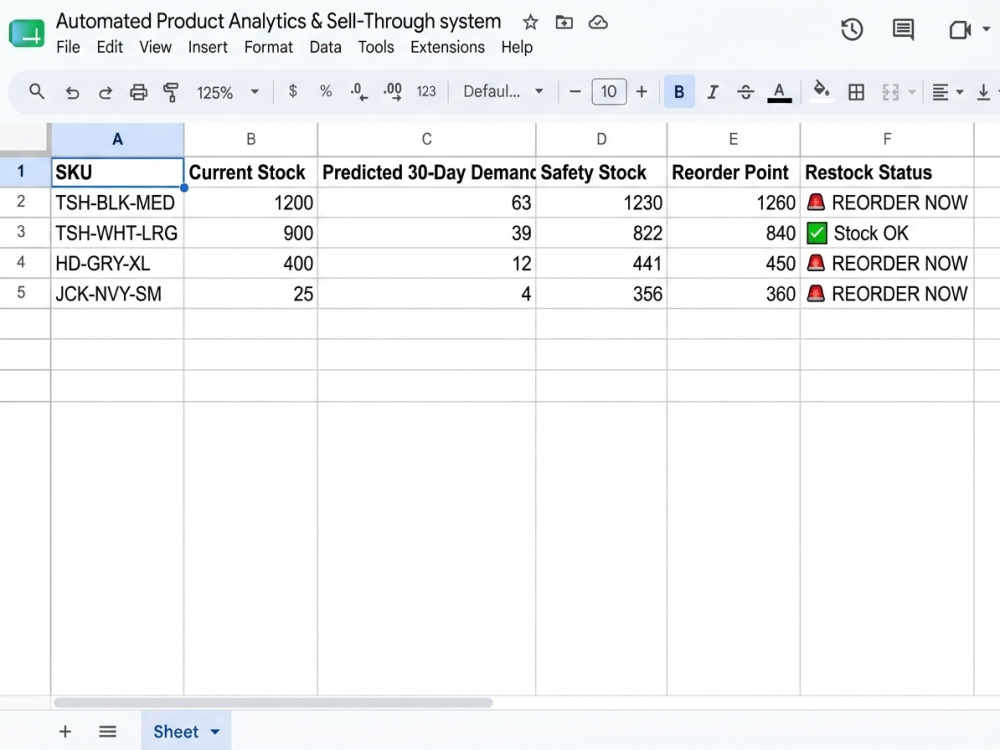The width and height of the screenshot is (1000, 750).
Task: Open the zoom 125% dropdown
Action: (x=227, y=92)
